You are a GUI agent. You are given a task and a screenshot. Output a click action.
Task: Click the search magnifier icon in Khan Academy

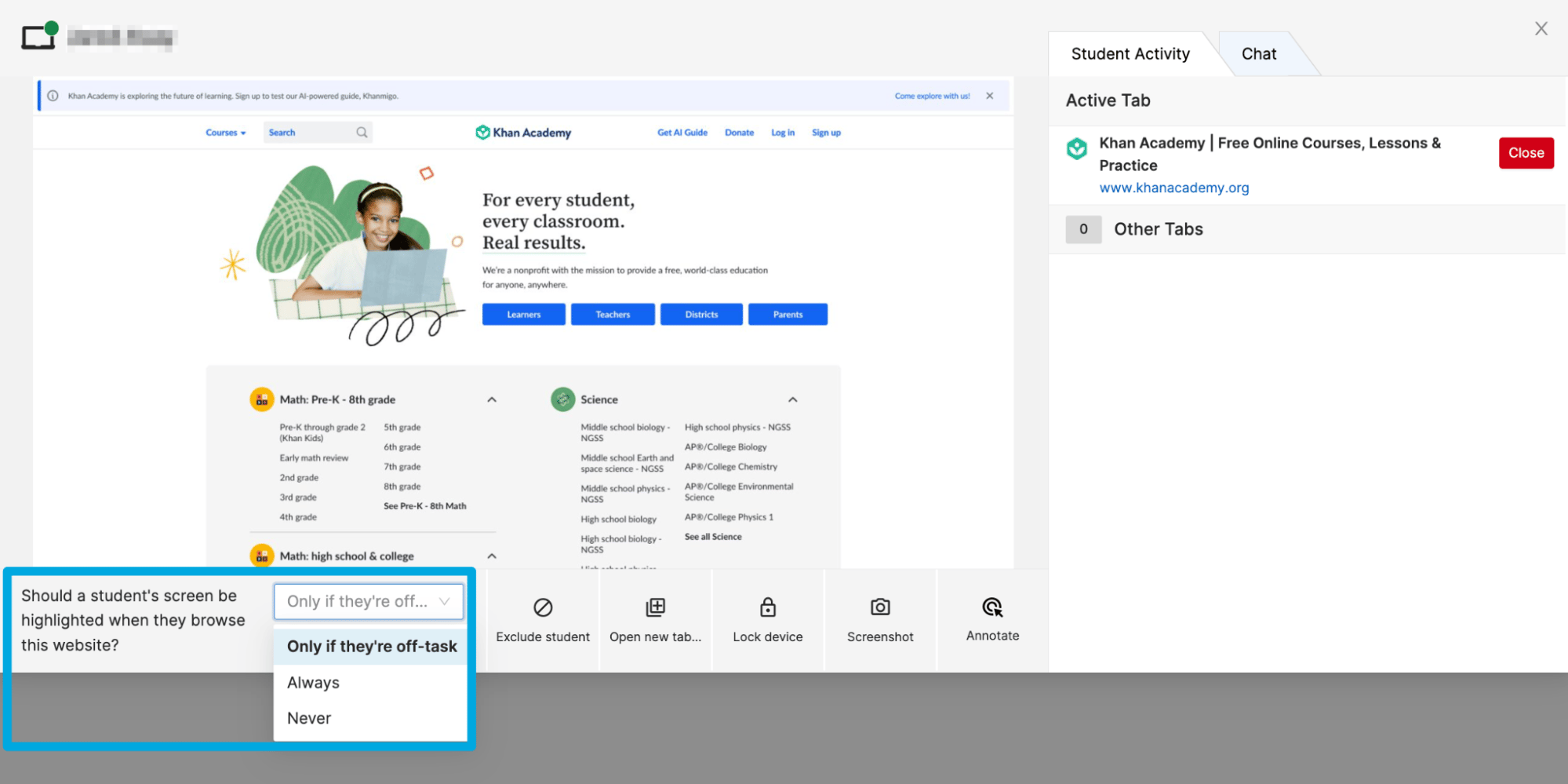[x=362, y=133]
